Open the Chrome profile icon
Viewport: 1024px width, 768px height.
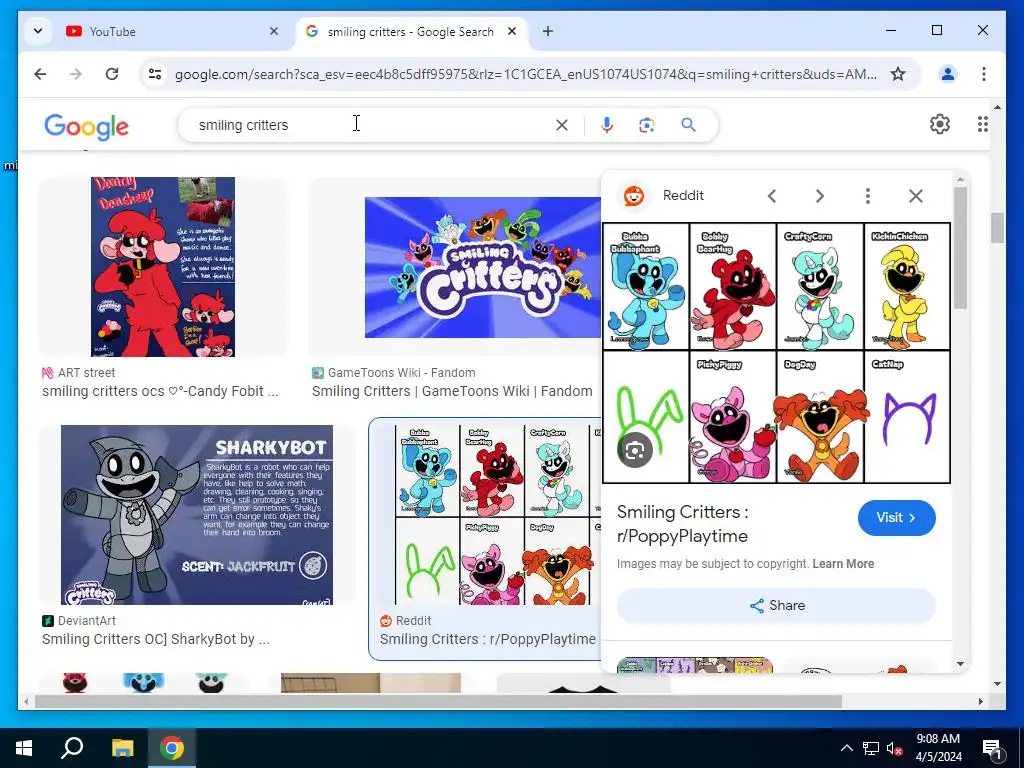point(948,74)
